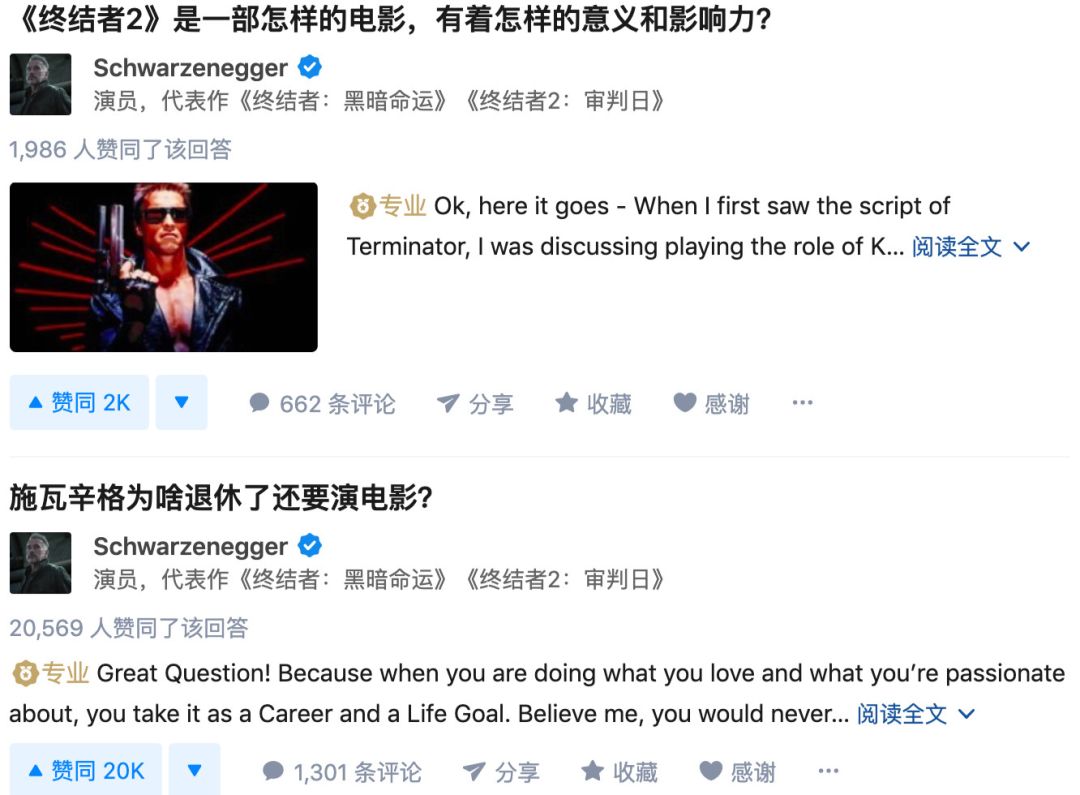Upvote the Terminator 2 answer (赞同 2K)
Screen dimensions: 1080x795
[x=79, y=402]
